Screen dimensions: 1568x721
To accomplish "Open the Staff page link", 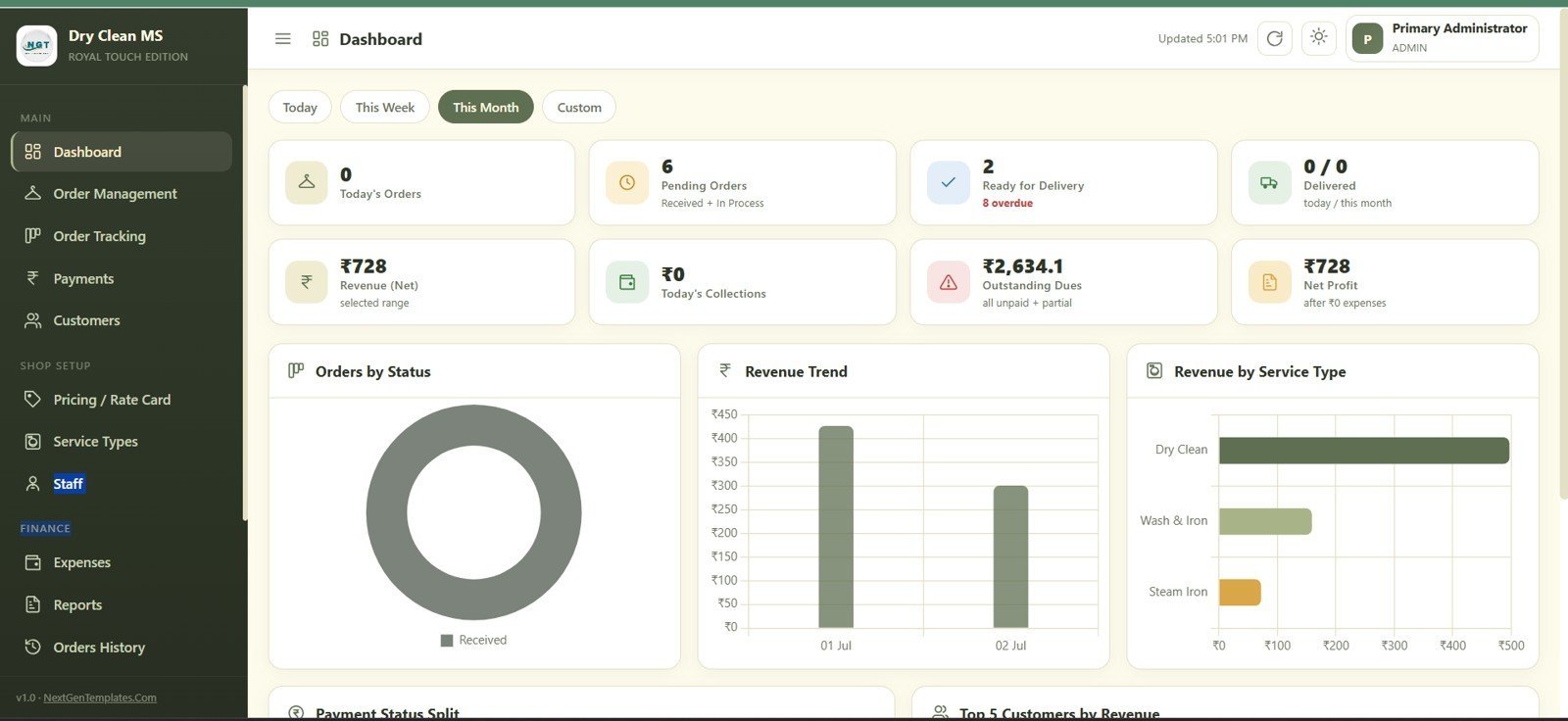I will (122, 484).
